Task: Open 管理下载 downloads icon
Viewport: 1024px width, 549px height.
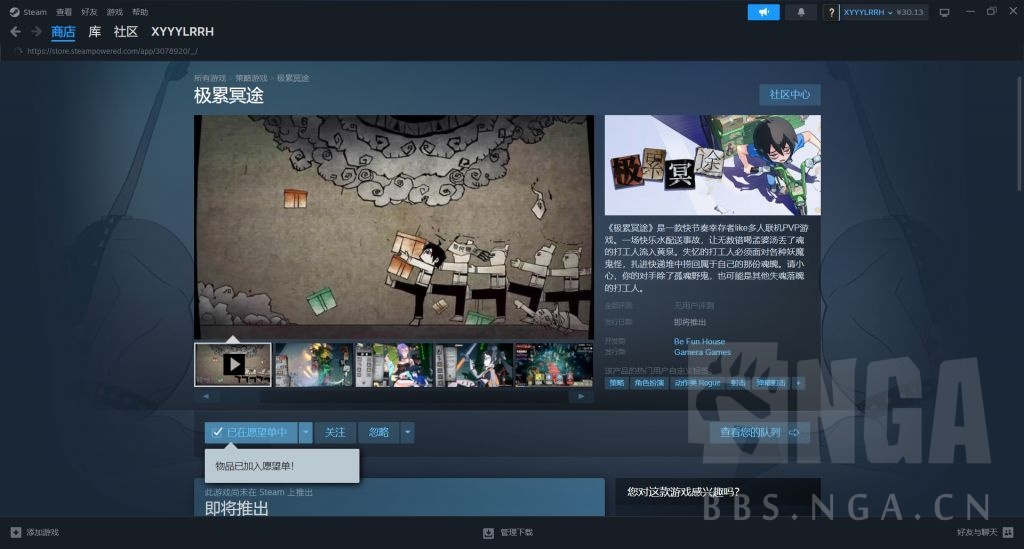Action: [488, 533]
